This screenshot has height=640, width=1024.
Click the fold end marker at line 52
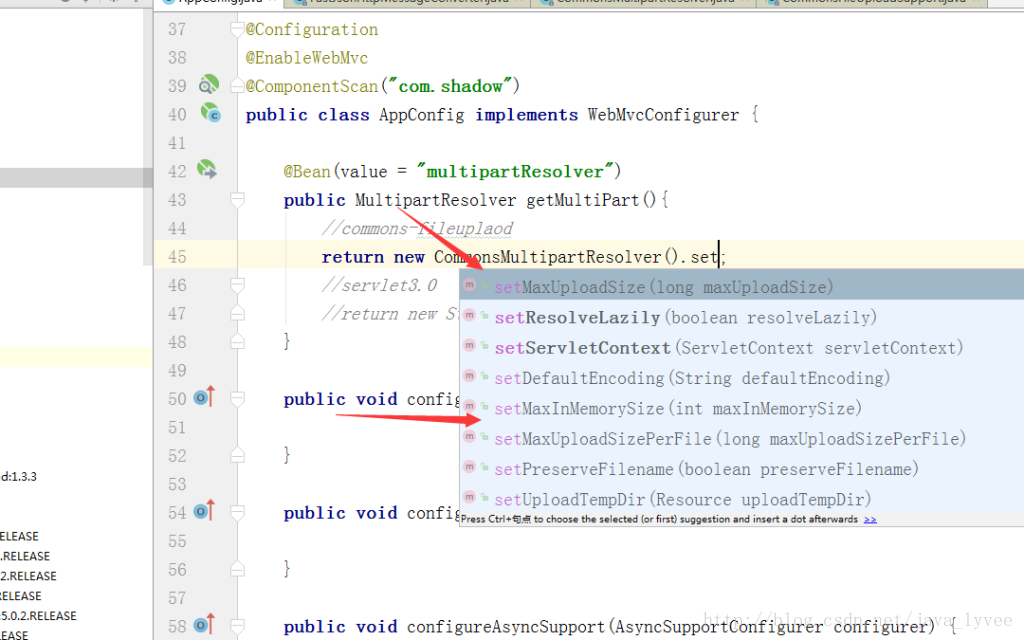tap(238, 455)
